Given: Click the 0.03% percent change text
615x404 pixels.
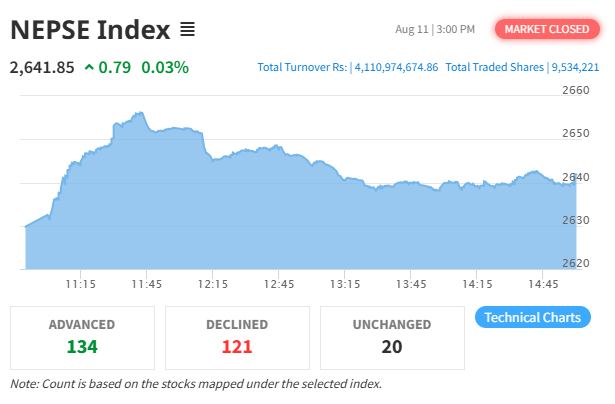Looking at the screenshot, I should (165, 67).
